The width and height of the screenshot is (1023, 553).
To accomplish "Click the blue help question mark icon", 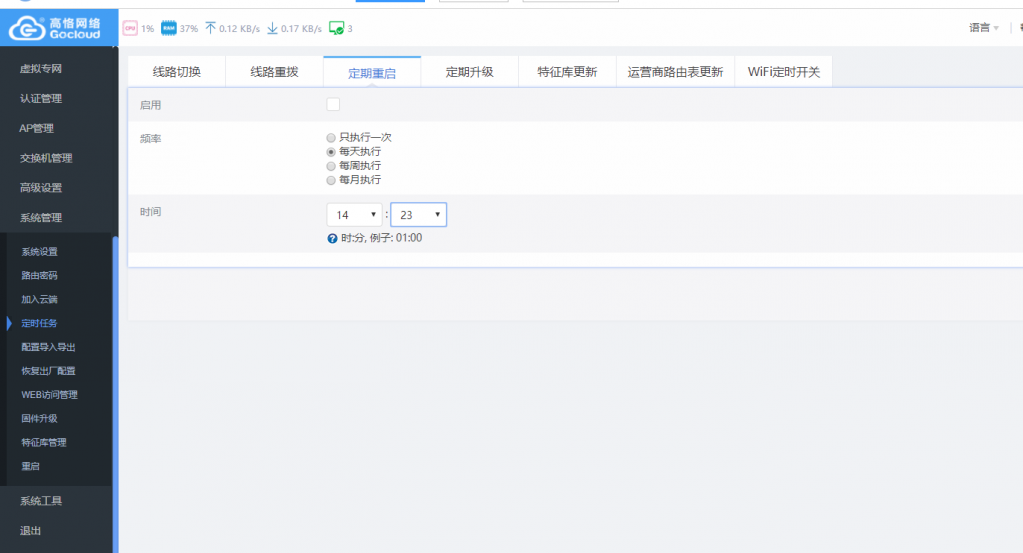I will (332, 238).
